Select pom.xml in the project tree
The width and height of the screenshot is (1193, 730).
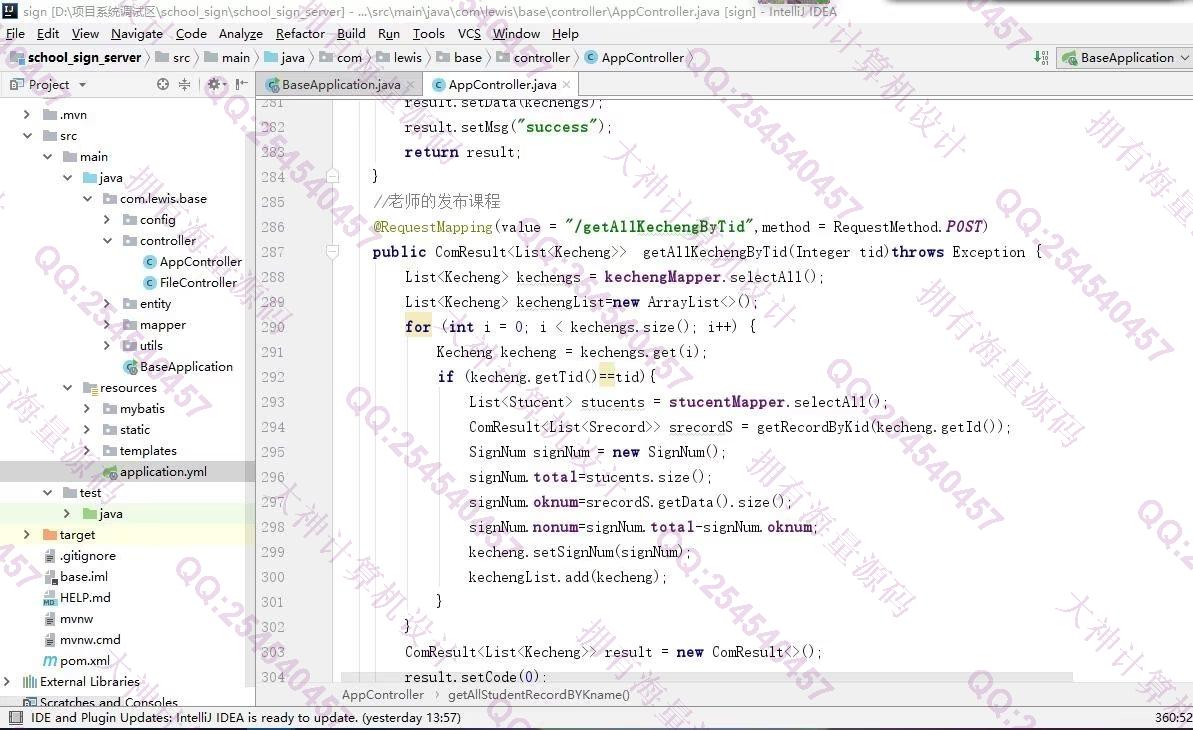click(x=77, y=661)
